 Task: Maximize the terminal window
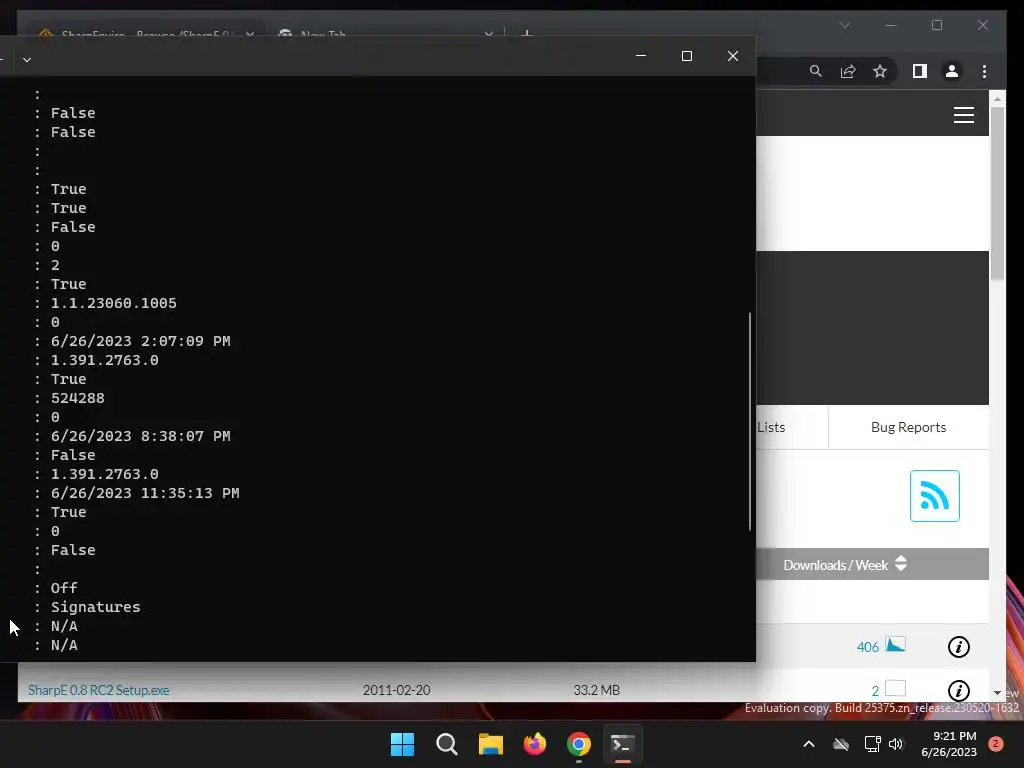tap(686, 56)
